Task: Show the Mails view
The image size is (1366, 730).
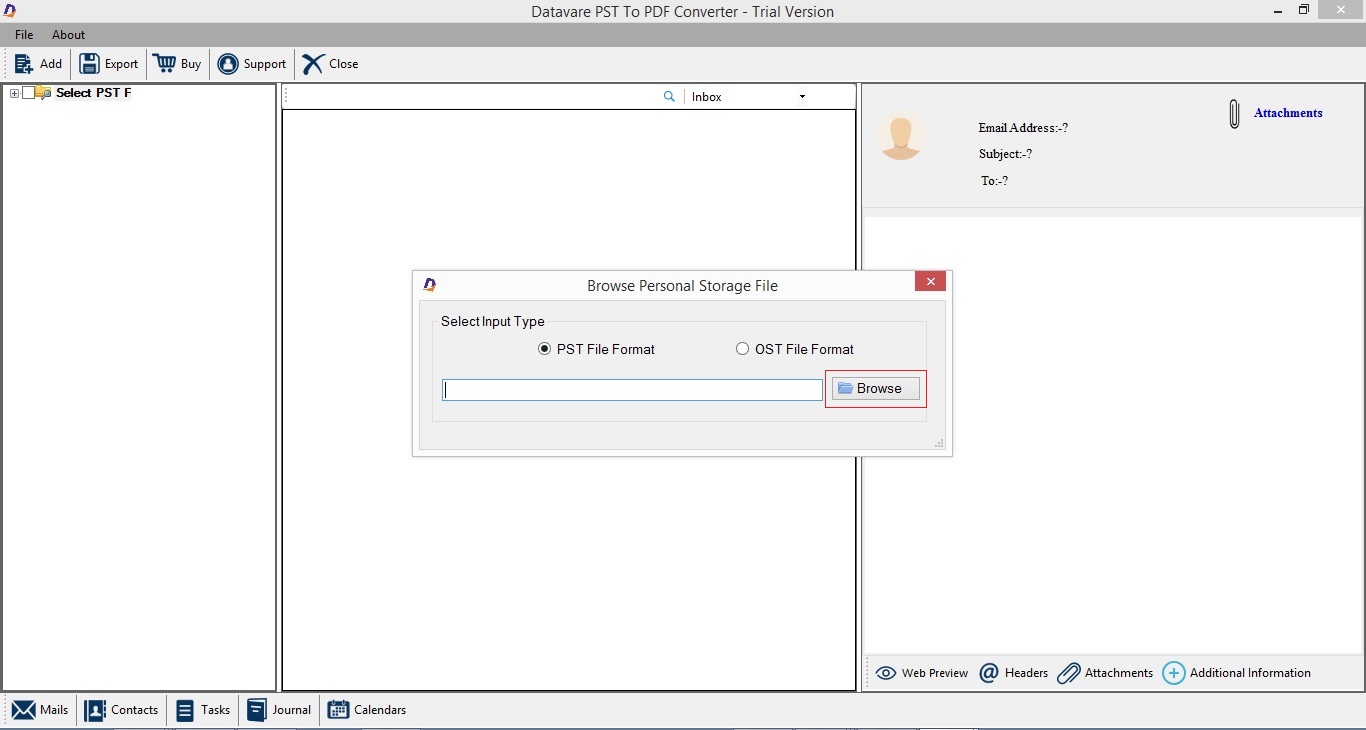Action: coord(40,710)
